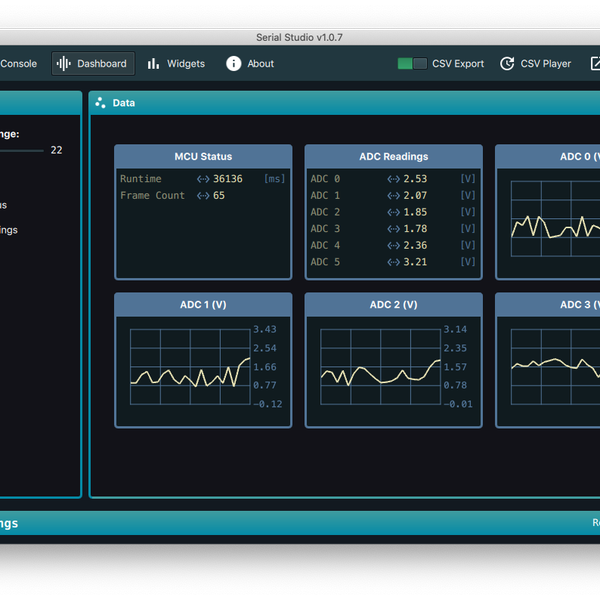Image resolution: width=600 pixels, height=600 pixels.
Task: Click the ADC 1 (V) graph plot
Action: 190,366
